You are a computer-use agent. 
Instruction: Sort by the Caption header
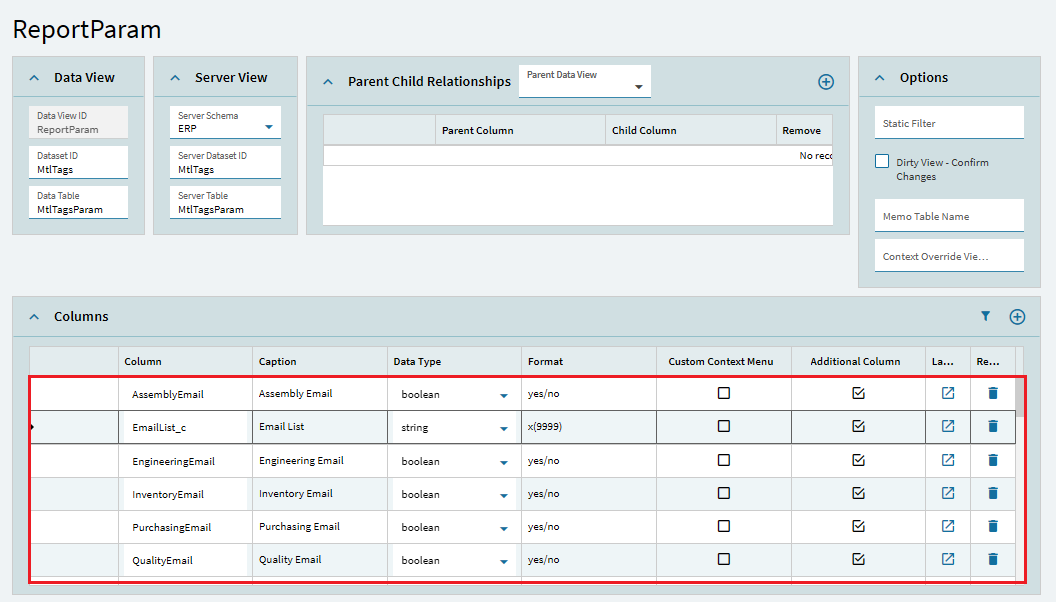320,362
